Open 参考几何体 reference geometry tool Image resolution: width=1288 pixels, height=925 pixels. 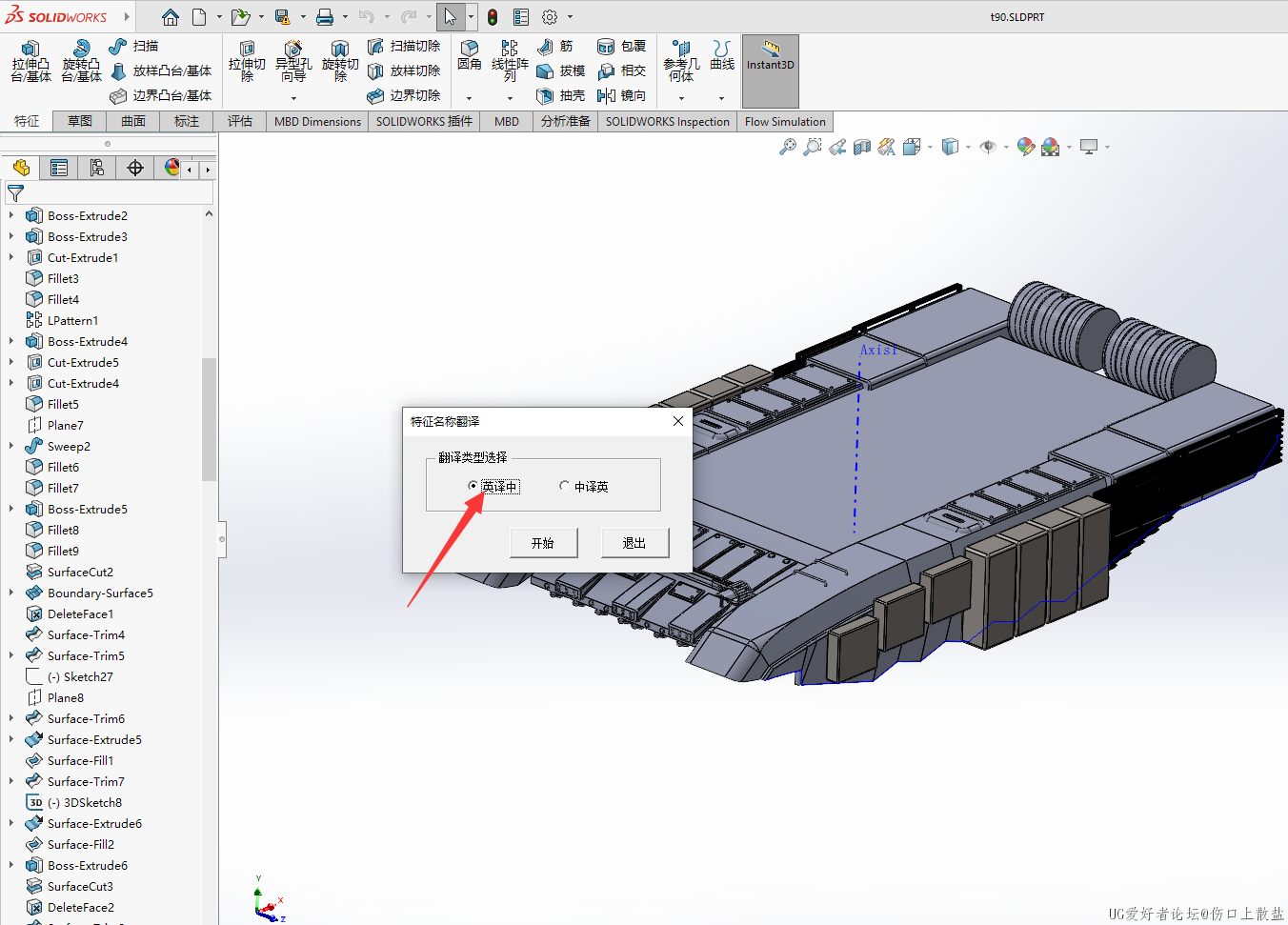pyautogui.click(x=681, y=61)
